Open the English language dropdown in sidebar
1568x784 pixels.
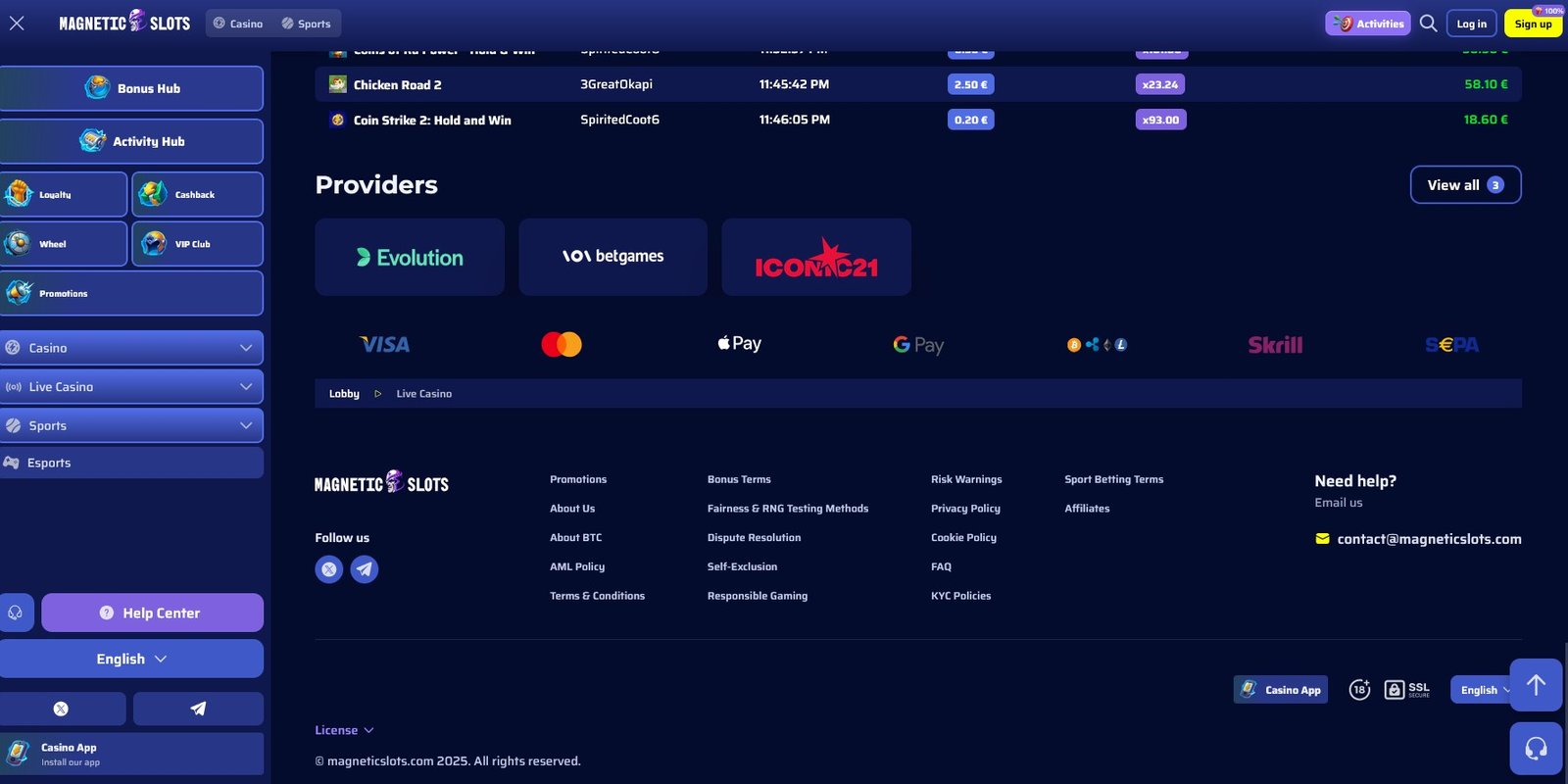click(131, 660)
